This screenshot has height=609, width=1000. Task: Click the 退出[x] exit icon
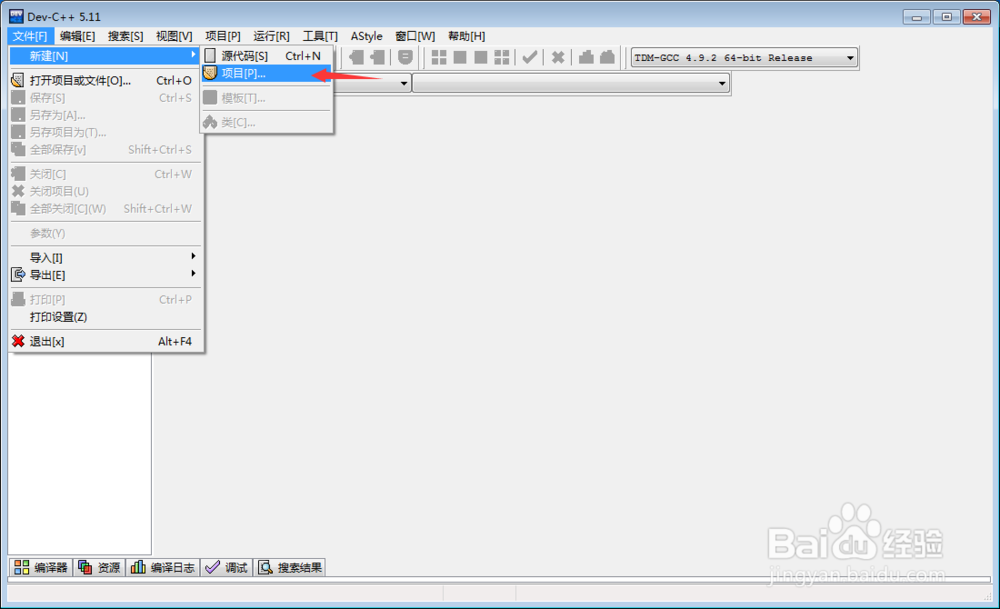pyautogui.click(x=17, y=341)
